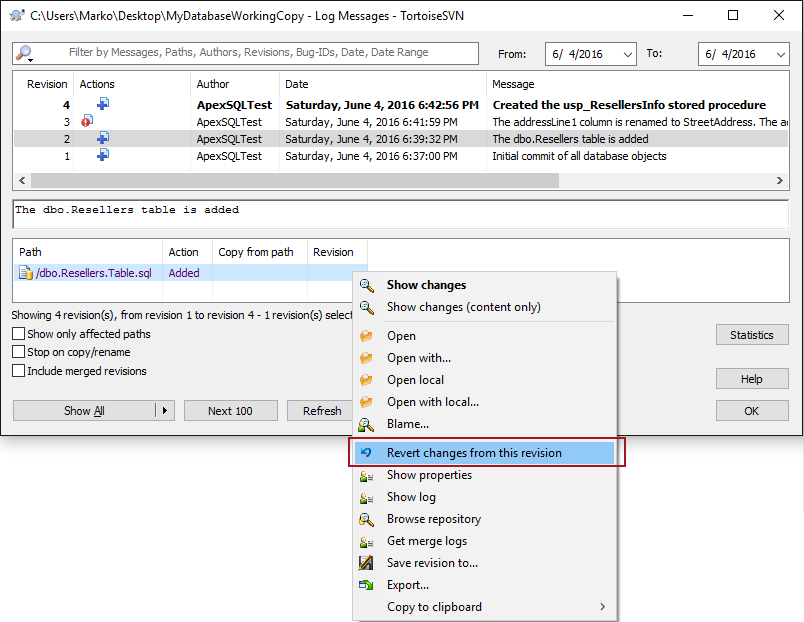Screen dimensions: 804x622
Task: Click the icon beside Show properties
Action: (x=366, y=475)
